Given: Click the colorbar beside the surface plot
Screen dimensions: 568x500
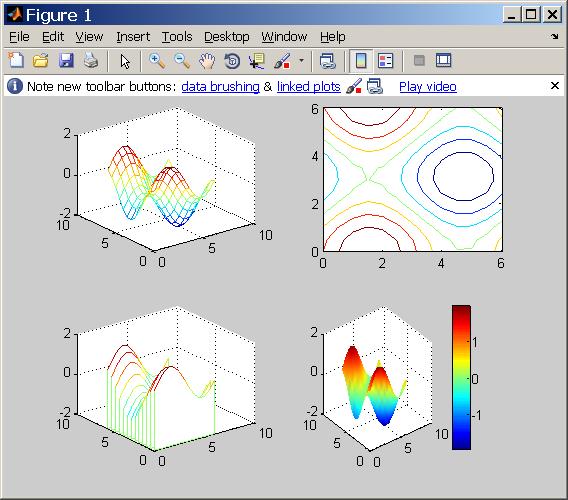Looking at the screenshot, I should coord(462,378).
